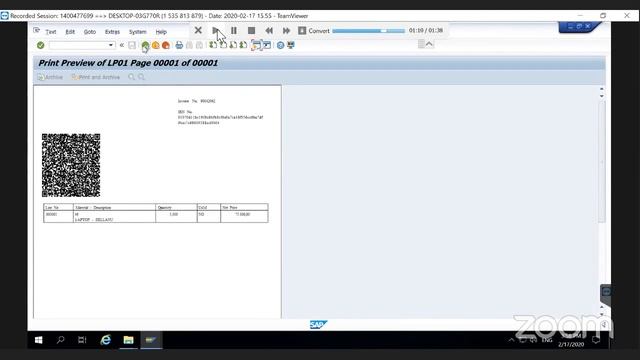Click the Convert button
Image resolution: width=640 pixels, height=360 pixels.
tap(313, 31)
